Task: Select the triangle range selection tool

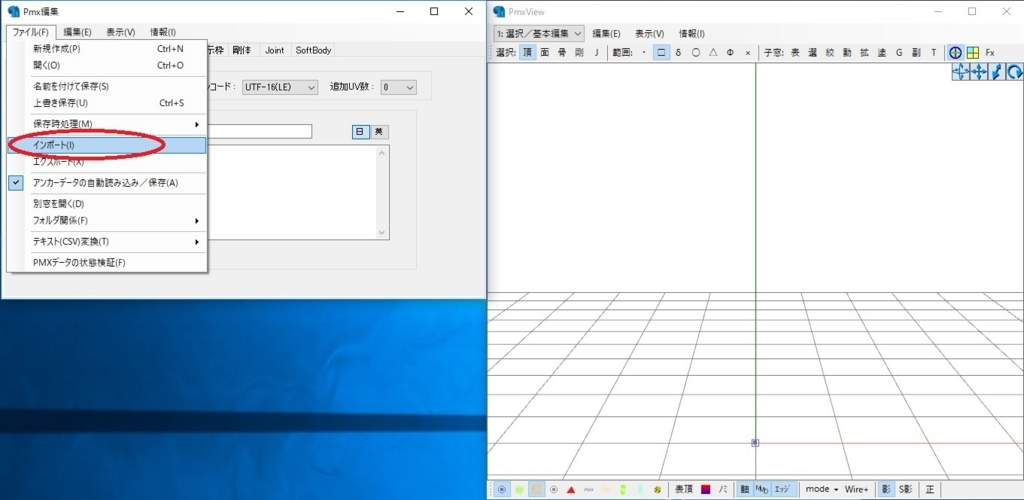Action: pyautogui.click(x=713, y=53)
